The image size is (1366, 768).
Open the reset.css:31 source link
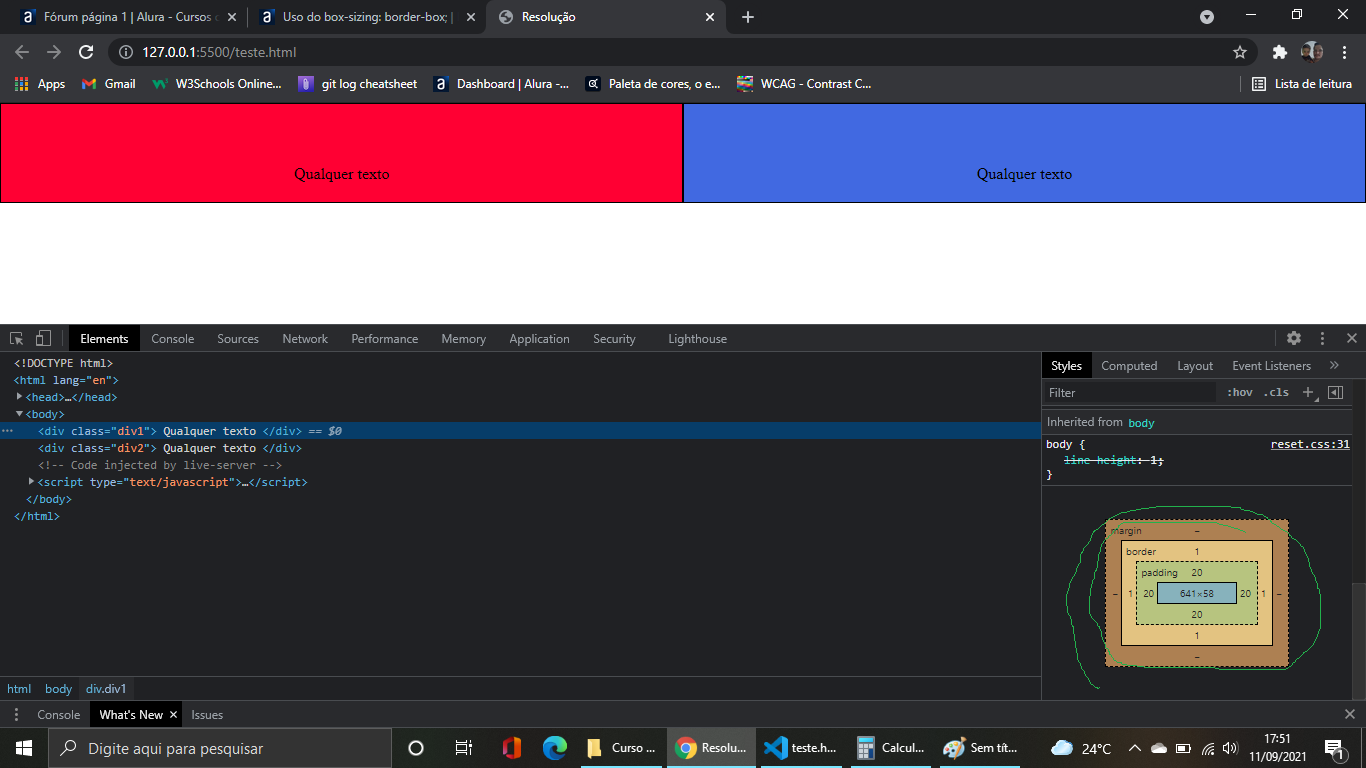[1310, 444]
